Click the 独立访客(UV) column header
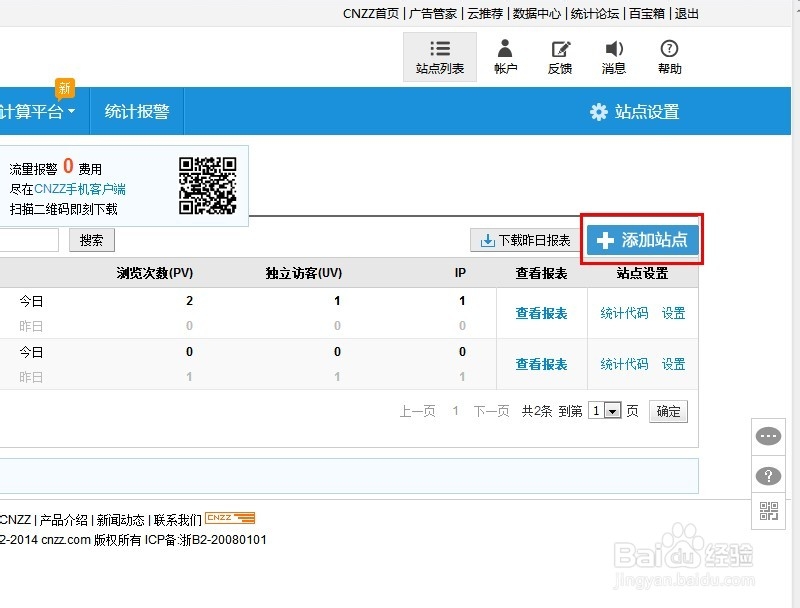 (304, 273)
